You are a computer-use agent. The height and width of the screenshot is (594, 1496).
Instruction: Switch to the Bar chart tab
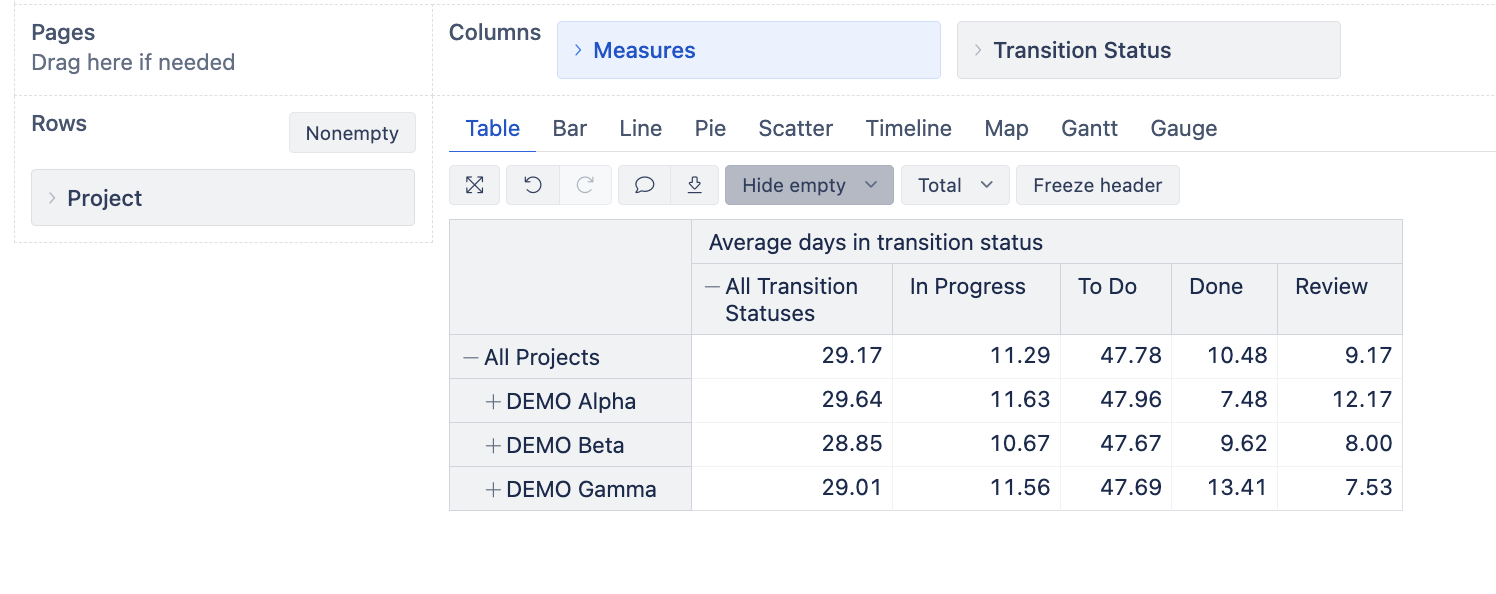click(570, 128)
